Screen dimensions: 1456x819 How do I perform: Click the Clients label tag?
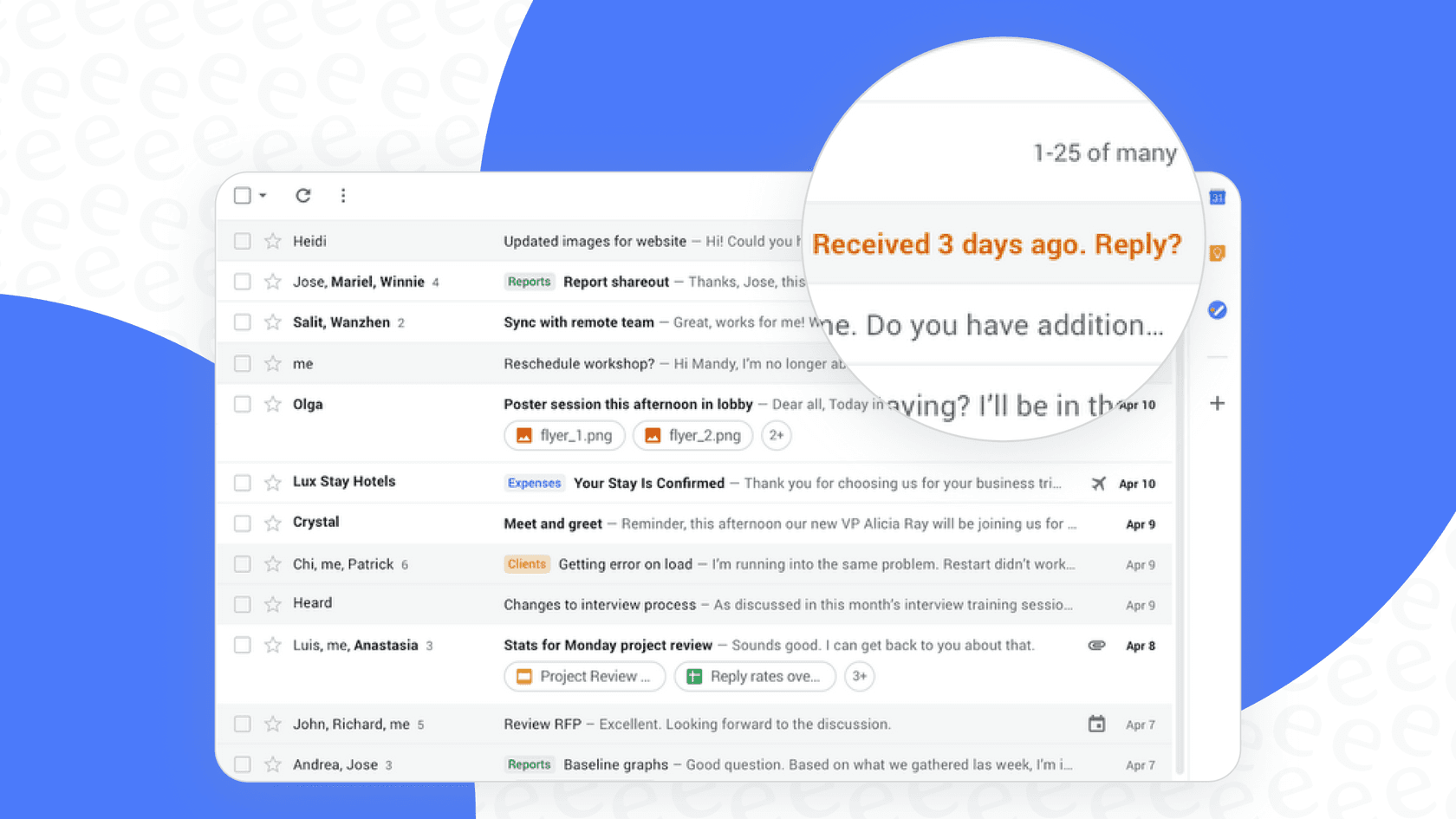point(527,564)
